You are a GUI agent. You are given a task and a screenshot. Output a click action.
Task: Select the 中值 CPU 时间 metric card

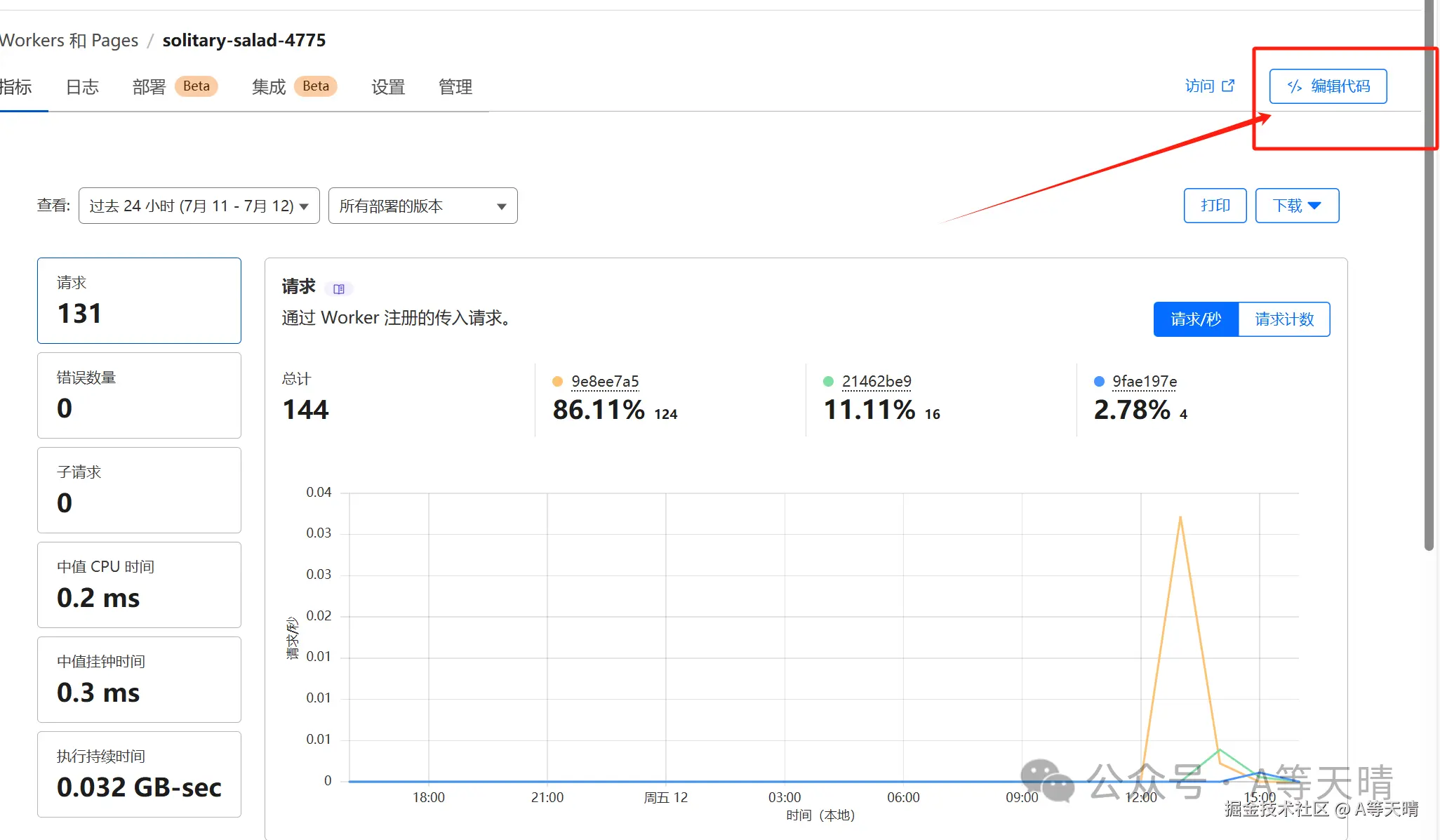139,585
